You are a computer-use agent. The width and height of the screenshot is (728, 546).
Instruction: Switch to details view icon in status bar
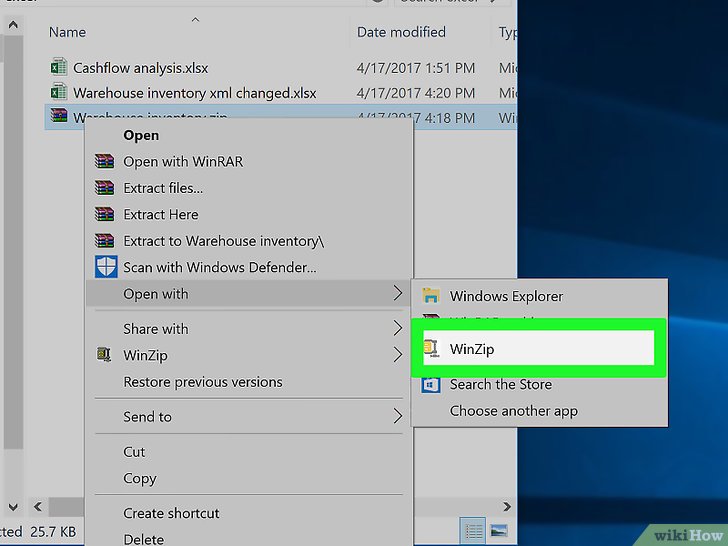coord(474,530)
